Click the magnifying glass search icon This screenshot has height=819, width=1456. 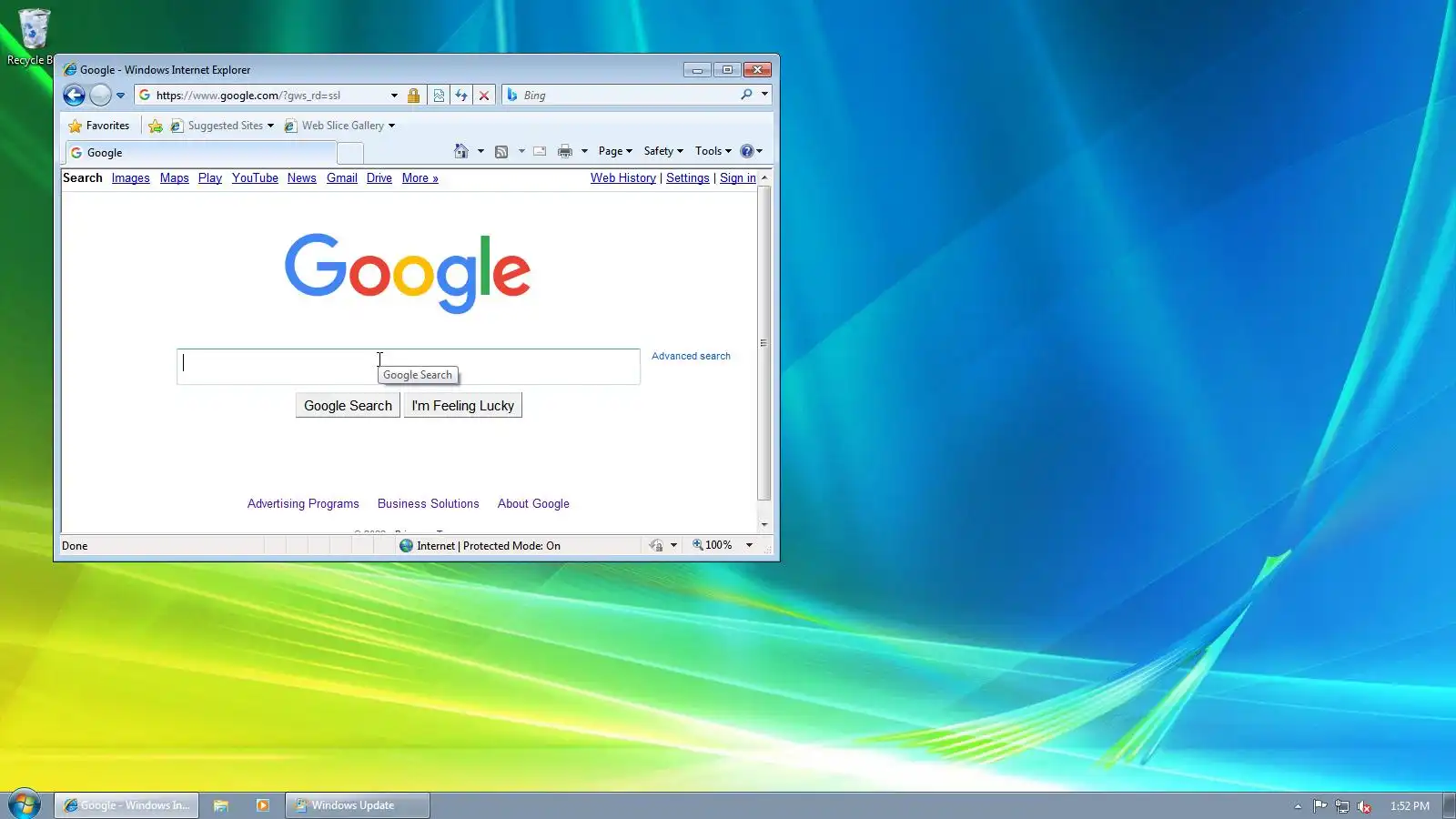tap(747, 95)
